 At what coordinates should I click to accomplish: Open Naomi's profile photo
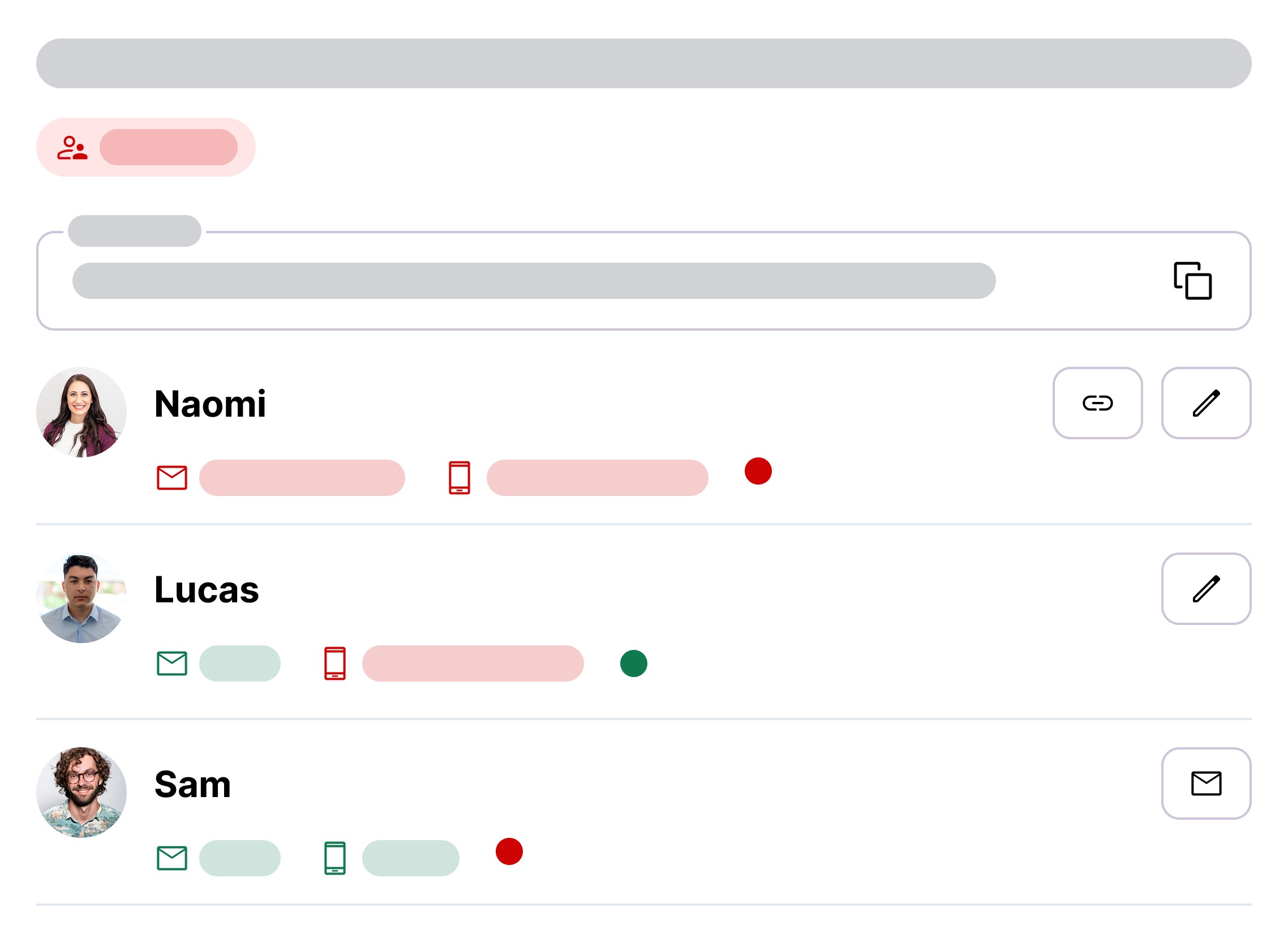point(81,412)
